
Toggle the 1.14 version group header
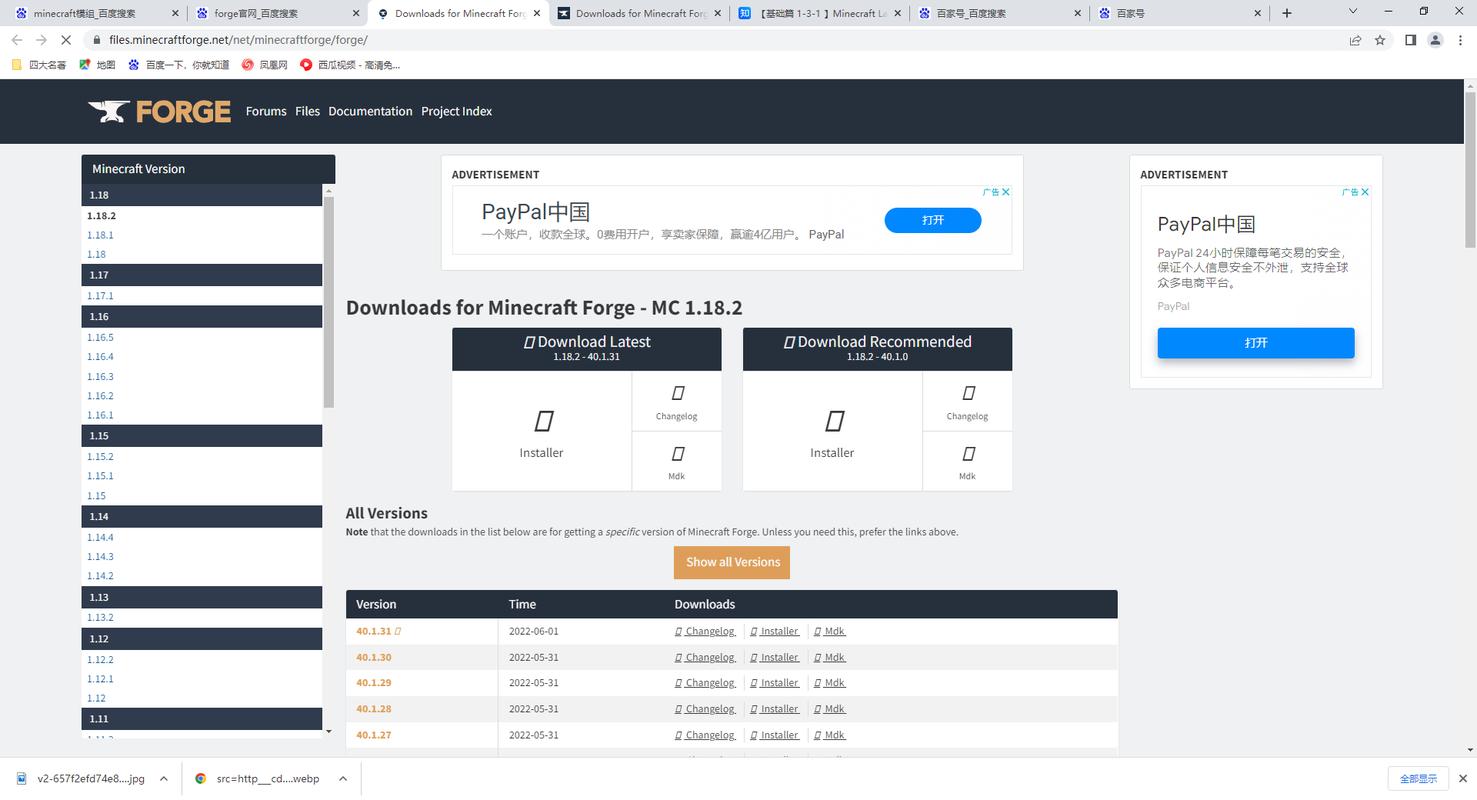coord(202,516)
